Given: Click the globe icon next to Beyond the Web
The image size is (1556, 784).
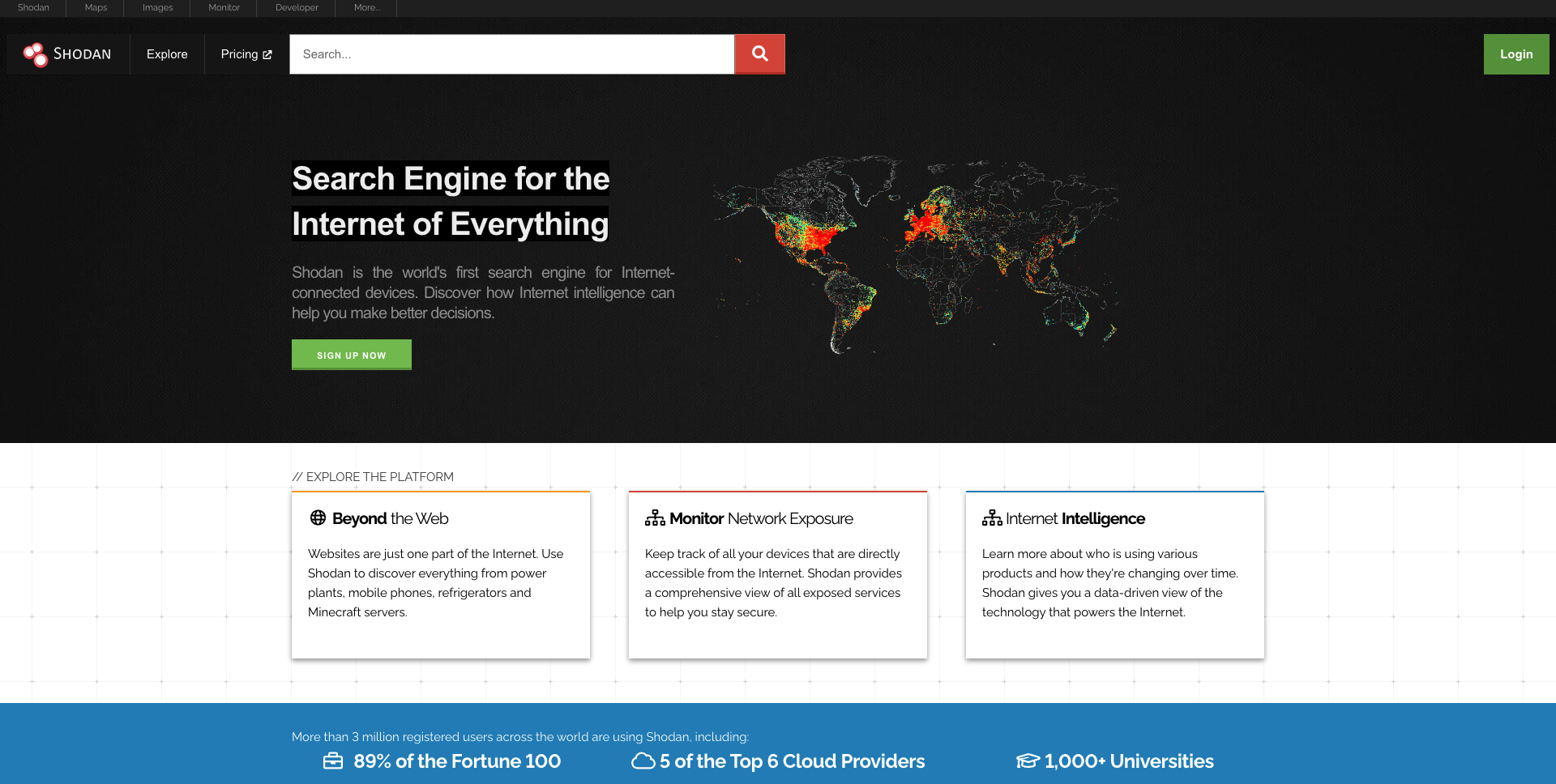Looking at the screenshot, I should (x=318, y=518).
